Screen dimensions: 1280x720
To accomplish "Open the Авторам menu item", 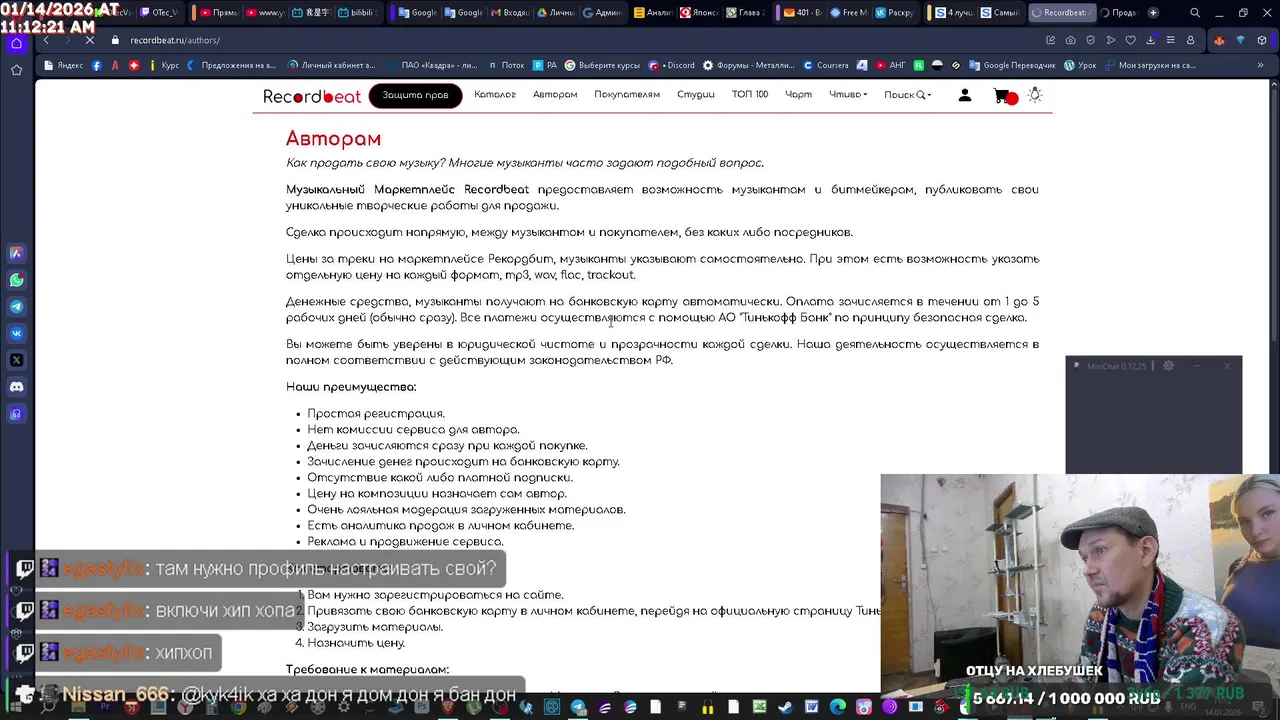I will (x=555, y=95).
